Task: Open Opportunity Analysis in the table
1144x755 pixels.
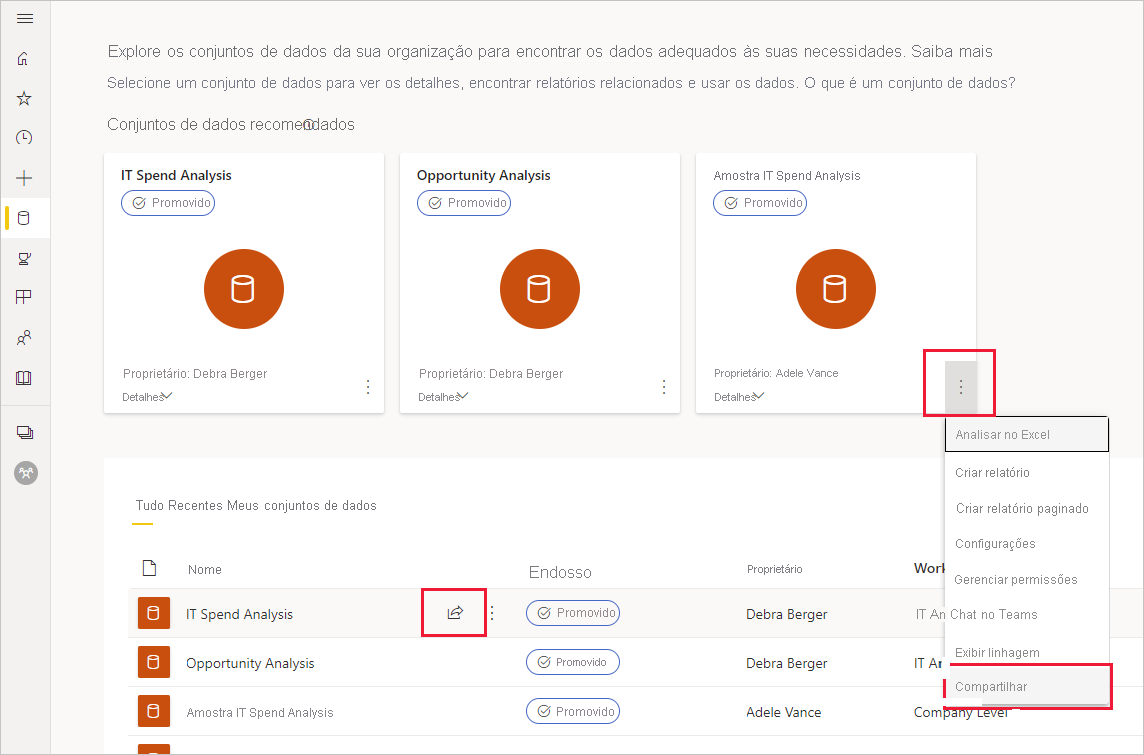Action: 250,663
